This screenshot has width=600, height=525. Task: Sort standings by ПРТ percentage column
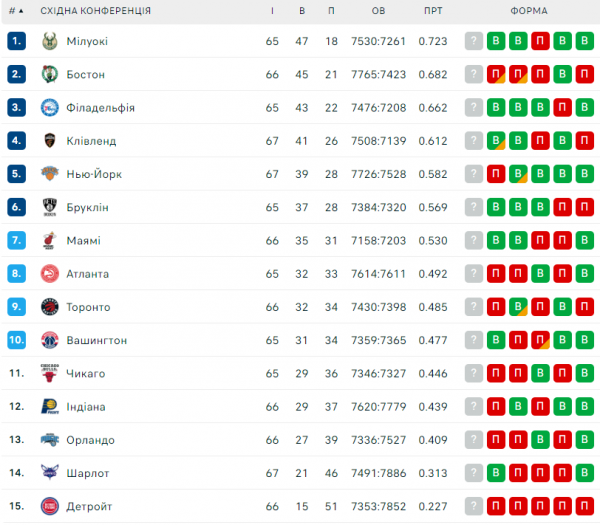click(433, 10)
